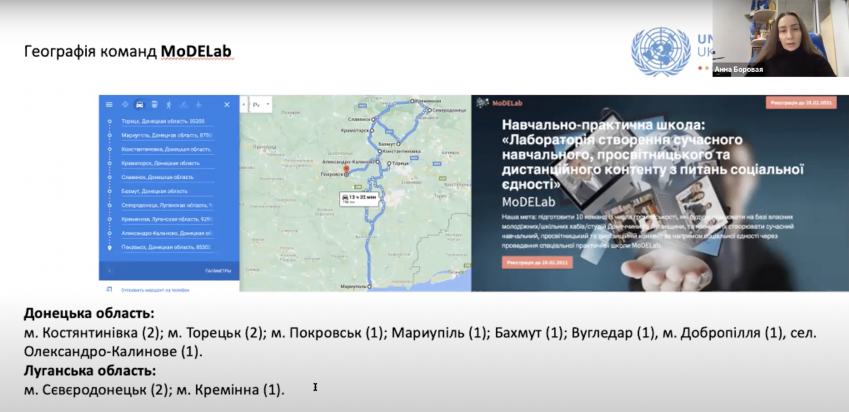Collapse the side panel arrow next to map

(244, 104)
